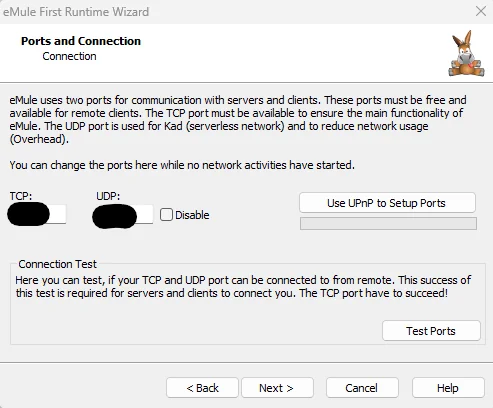Click 'You can change the ports here' text

click(x=182, y=165)
